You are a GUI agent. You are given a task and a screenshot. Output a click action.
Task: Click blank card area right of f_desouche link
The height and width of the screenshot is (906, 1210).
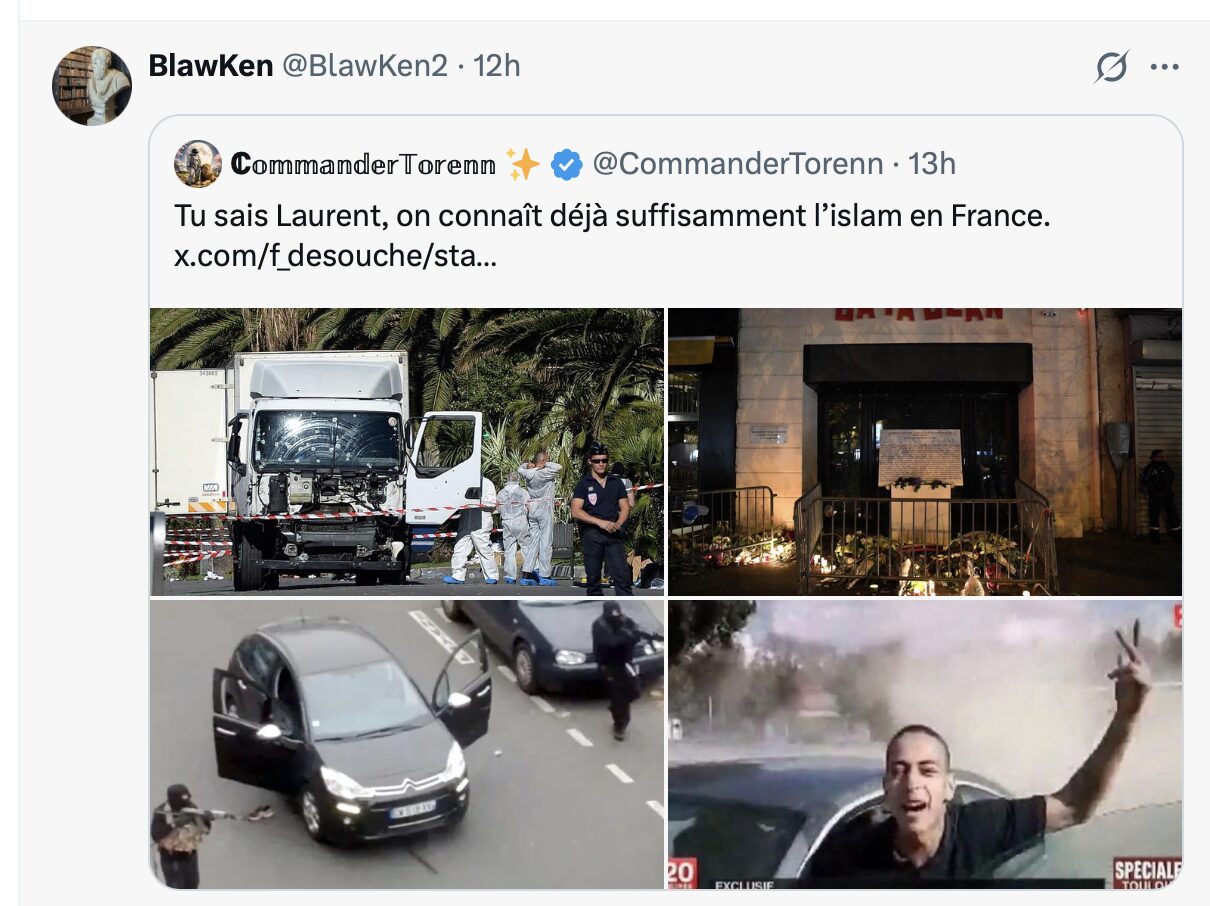(838, 256)
